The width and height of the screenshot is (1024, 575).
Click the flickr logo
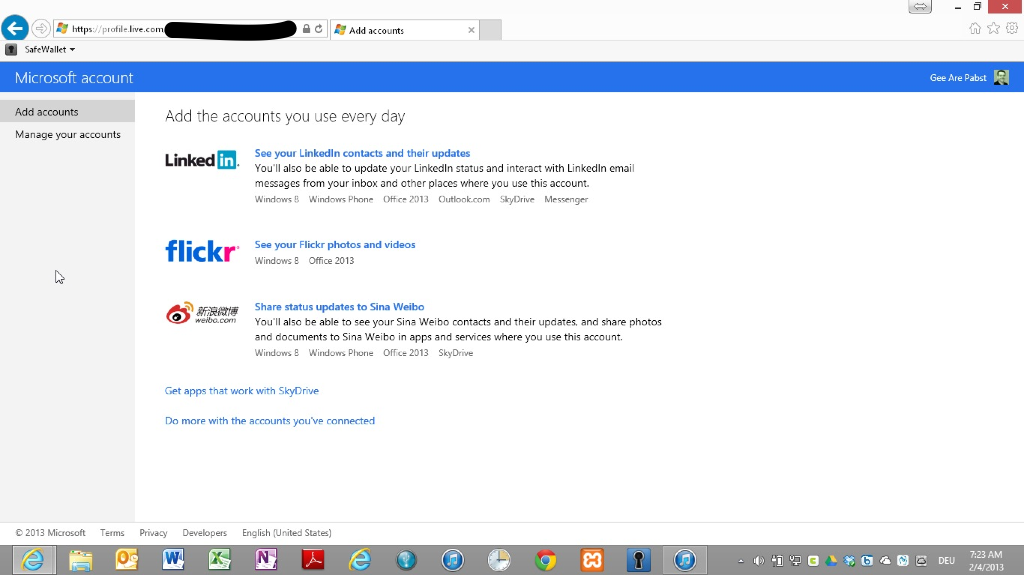point(202,251)
